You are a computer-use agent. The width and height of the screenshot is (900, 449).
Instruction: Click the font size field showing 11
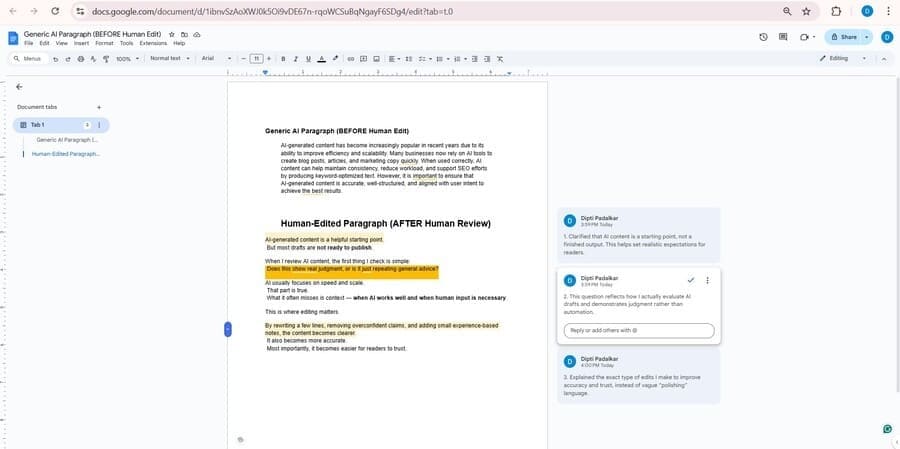tap(257, 59)
